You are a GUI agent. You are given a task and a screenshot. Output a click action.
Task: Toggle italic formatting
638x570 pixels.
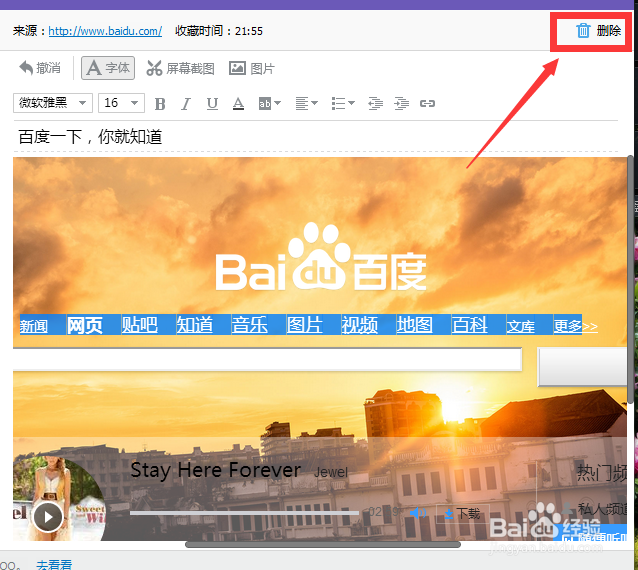coord(186,104)
